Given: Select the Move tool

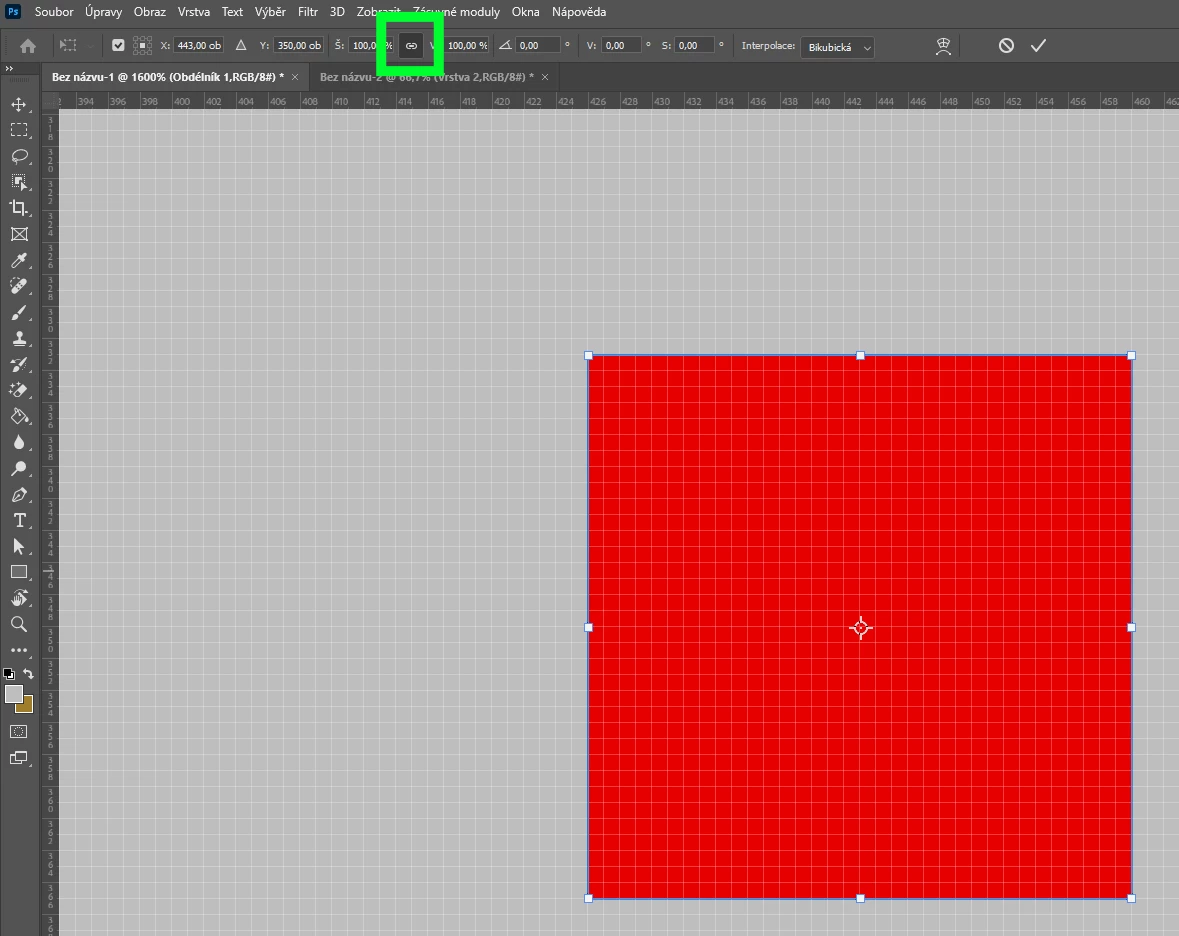Looking at the screenshot, I should point(19,105).
